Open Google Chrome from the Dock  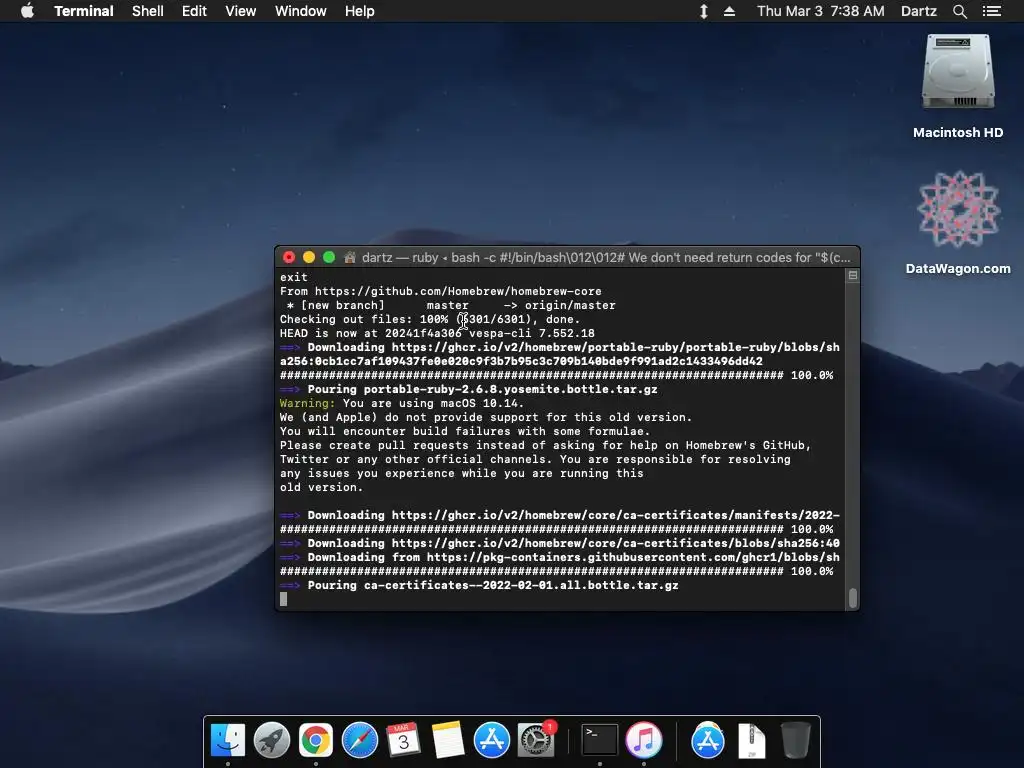click(x=316, y=740)
